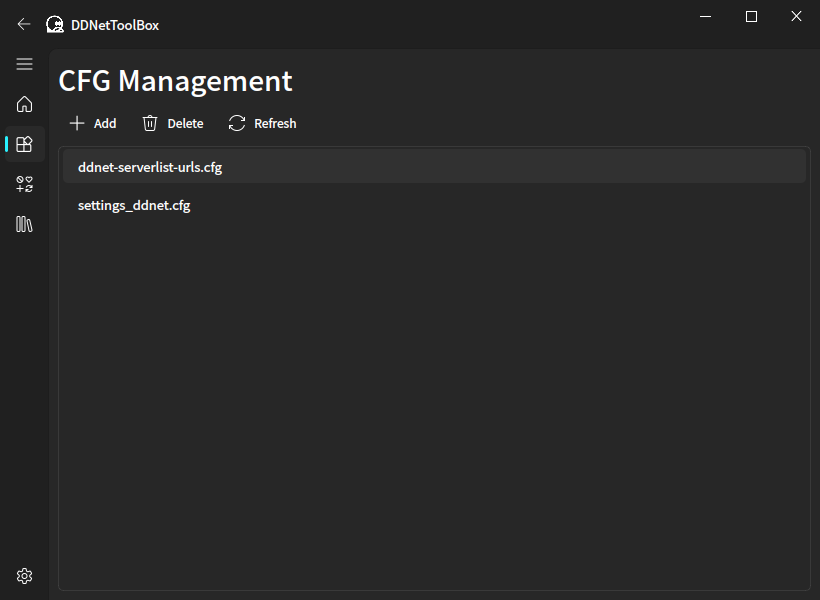Select the CFG management sidebar icon

coord(24,144)
